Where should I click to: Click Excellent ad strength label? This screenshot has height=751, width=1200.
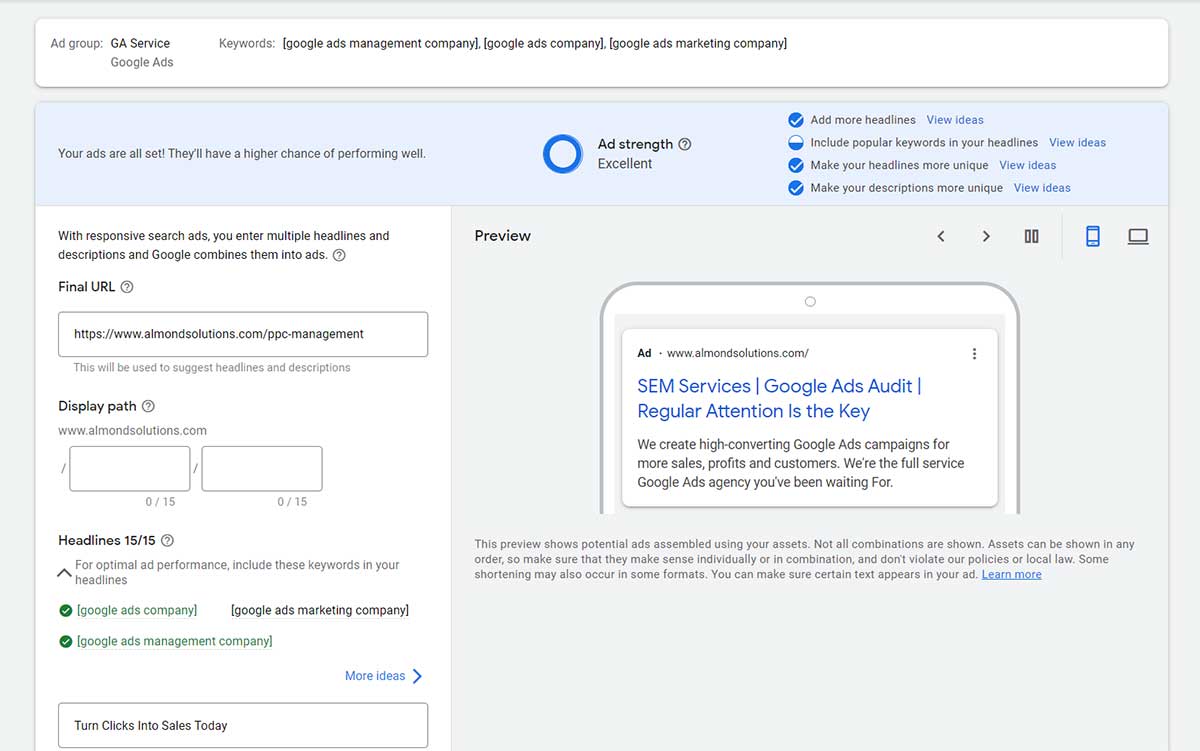pos(625,164)
